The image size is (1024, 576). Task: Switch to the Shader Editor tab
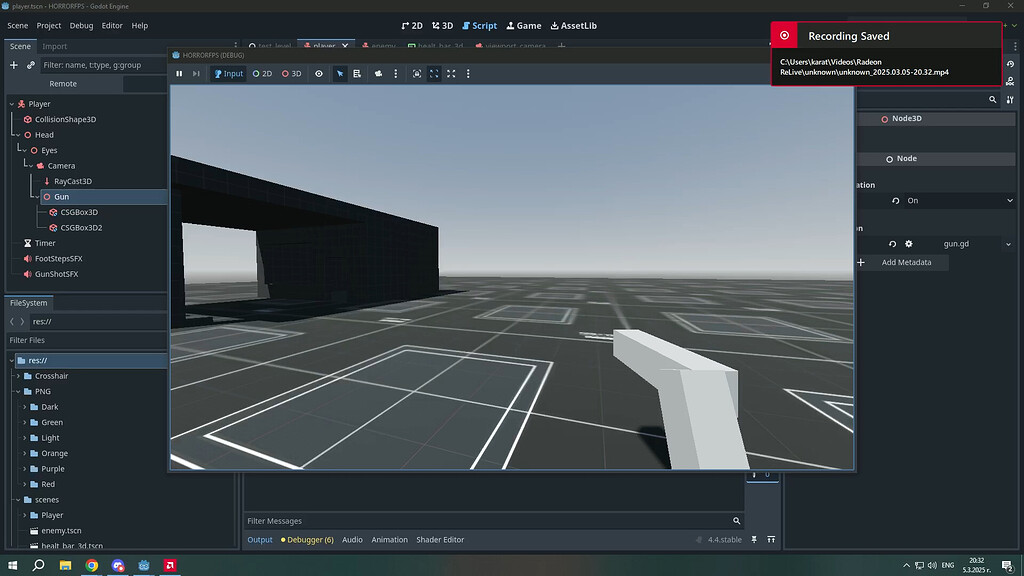[x=440, y=539]
